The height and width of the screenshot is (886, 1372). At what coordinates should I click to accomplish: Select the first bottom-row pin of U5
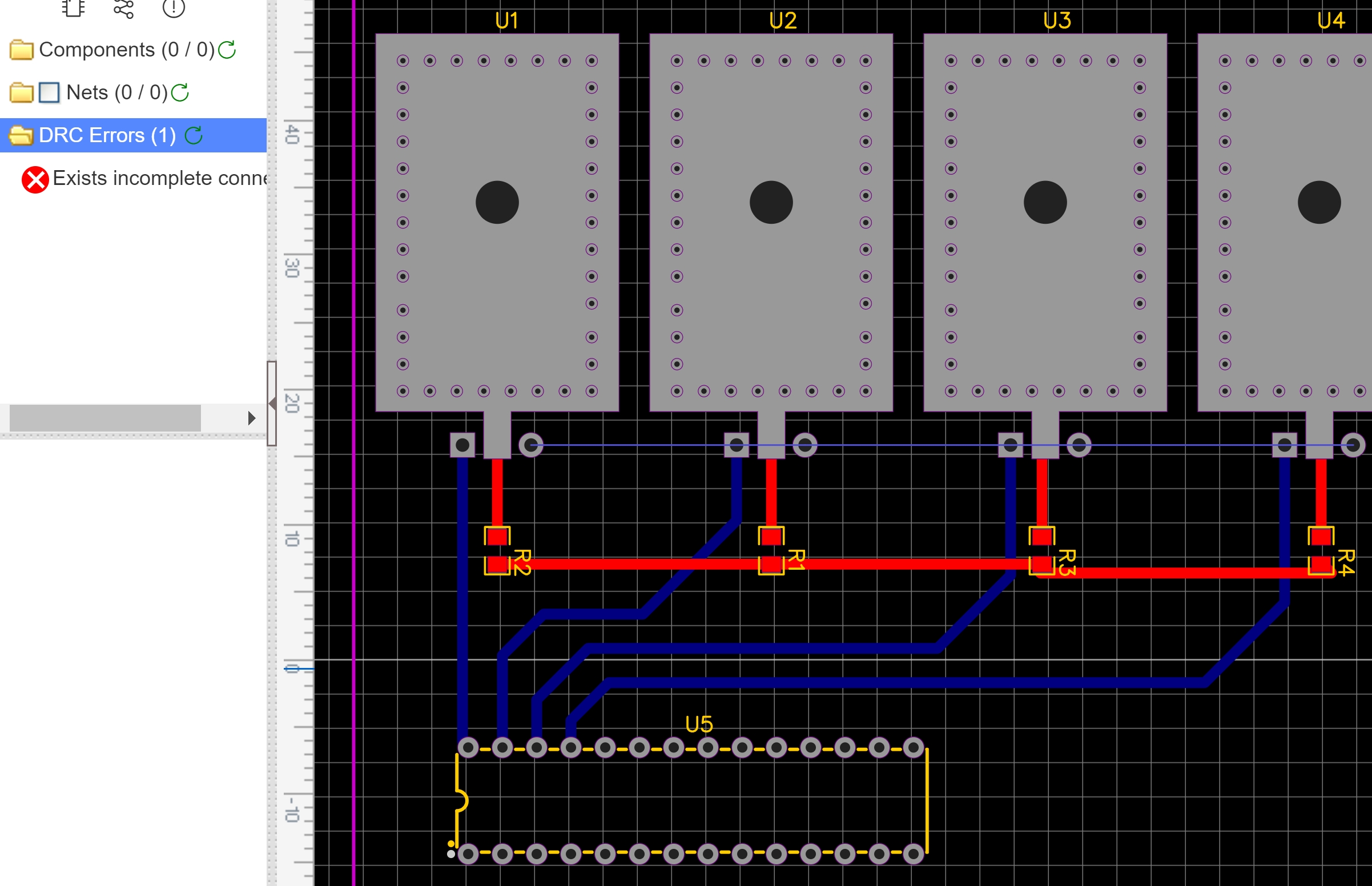[x=468, y=854]
